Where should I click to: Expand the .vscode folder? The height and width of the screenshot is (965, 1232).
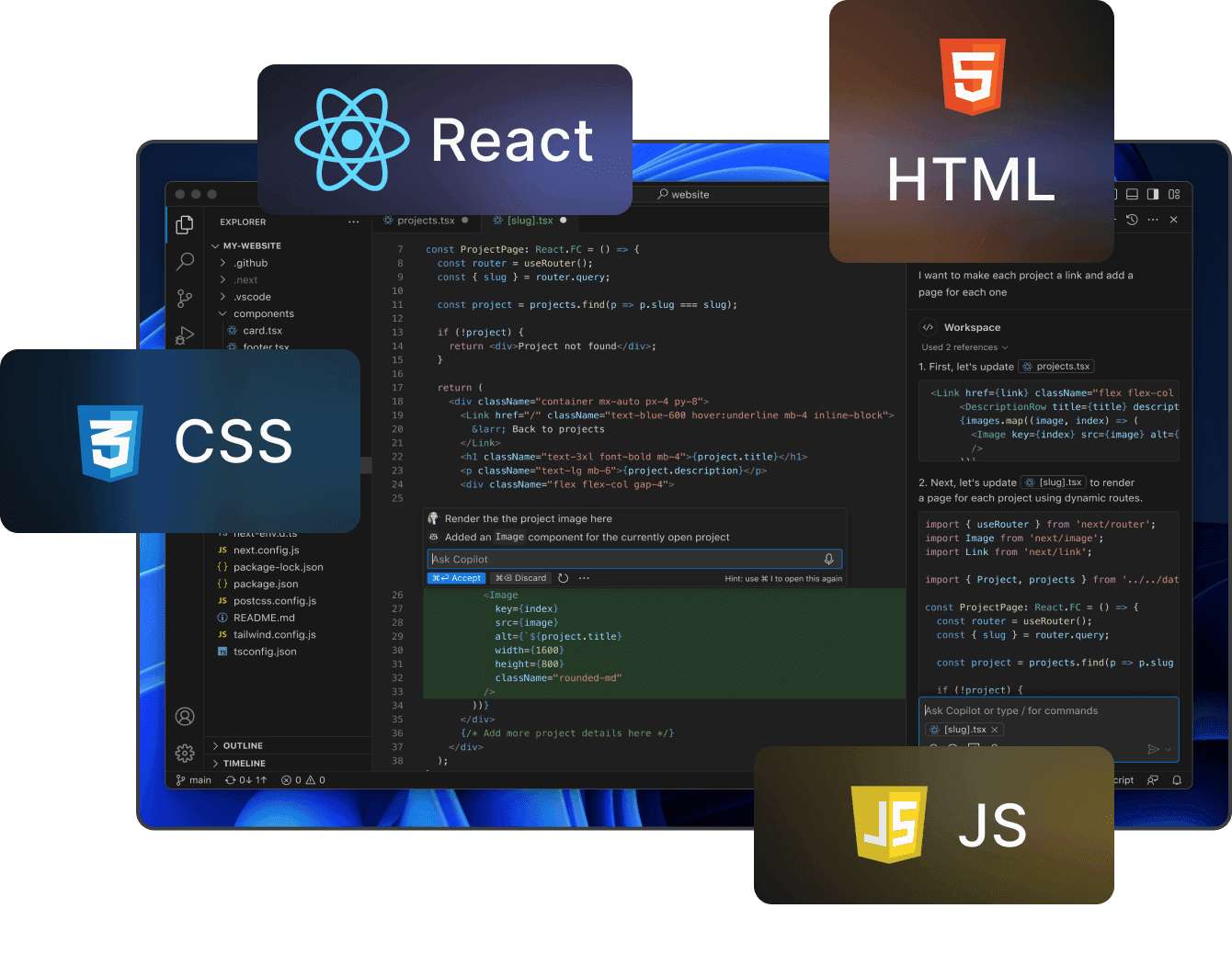tap(245, 297)
